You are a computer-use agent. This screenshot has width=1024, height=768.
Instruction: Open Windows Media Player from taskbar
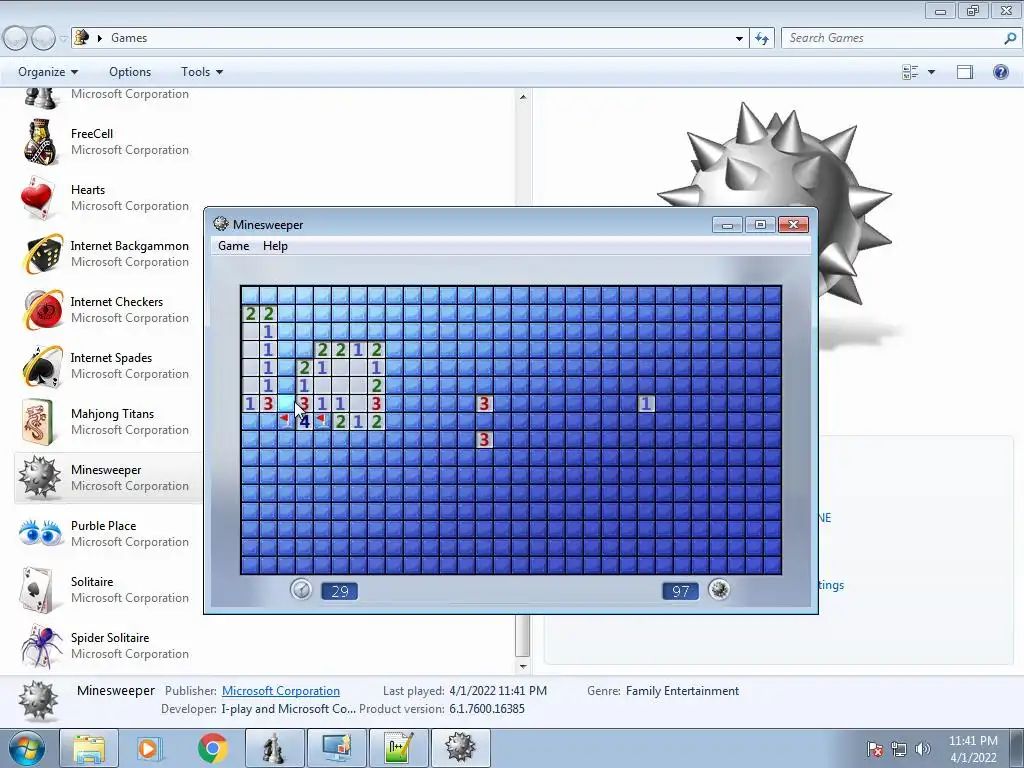(150, 748)
